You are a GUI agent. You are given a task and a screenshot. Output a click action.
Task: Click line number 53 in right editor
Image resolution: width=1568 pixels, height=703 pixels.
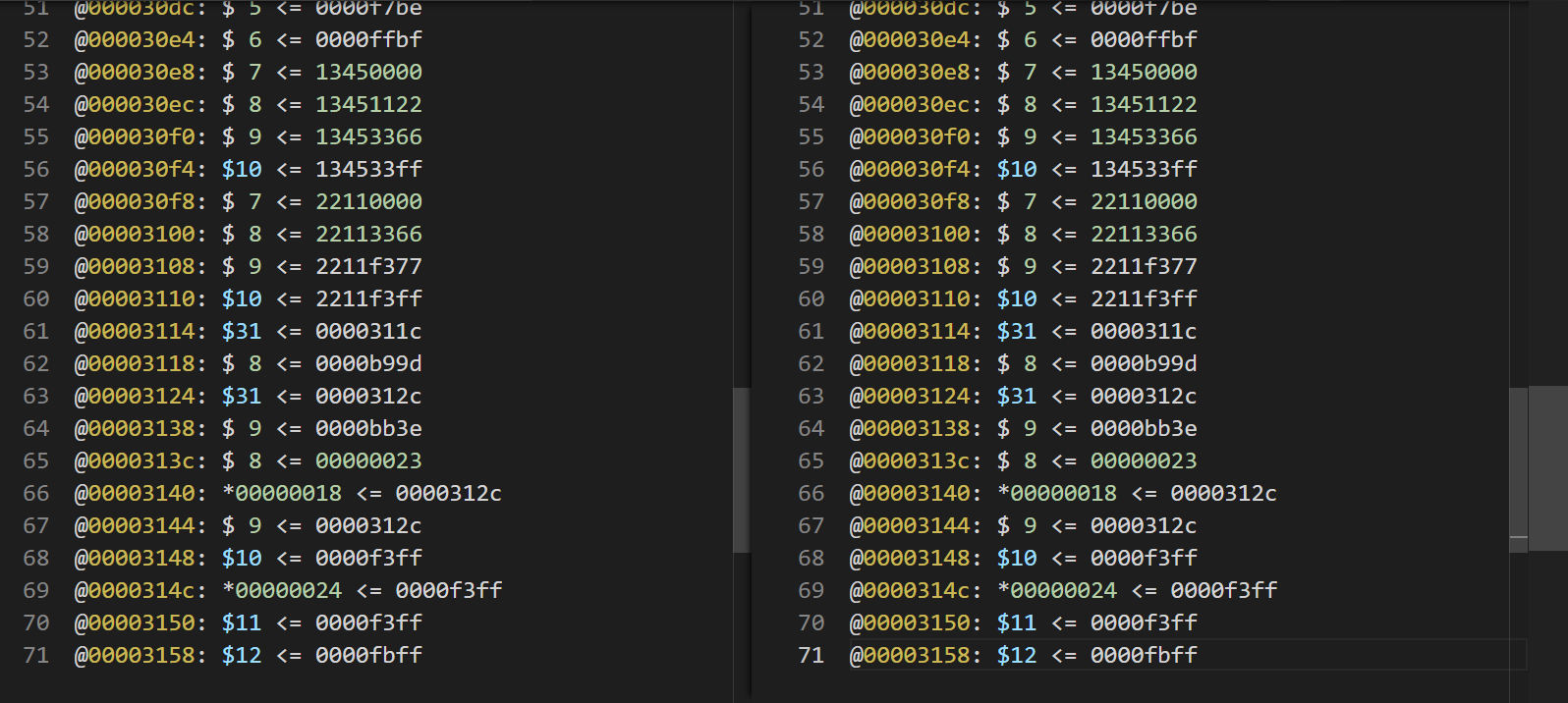(x=811, y=72)
